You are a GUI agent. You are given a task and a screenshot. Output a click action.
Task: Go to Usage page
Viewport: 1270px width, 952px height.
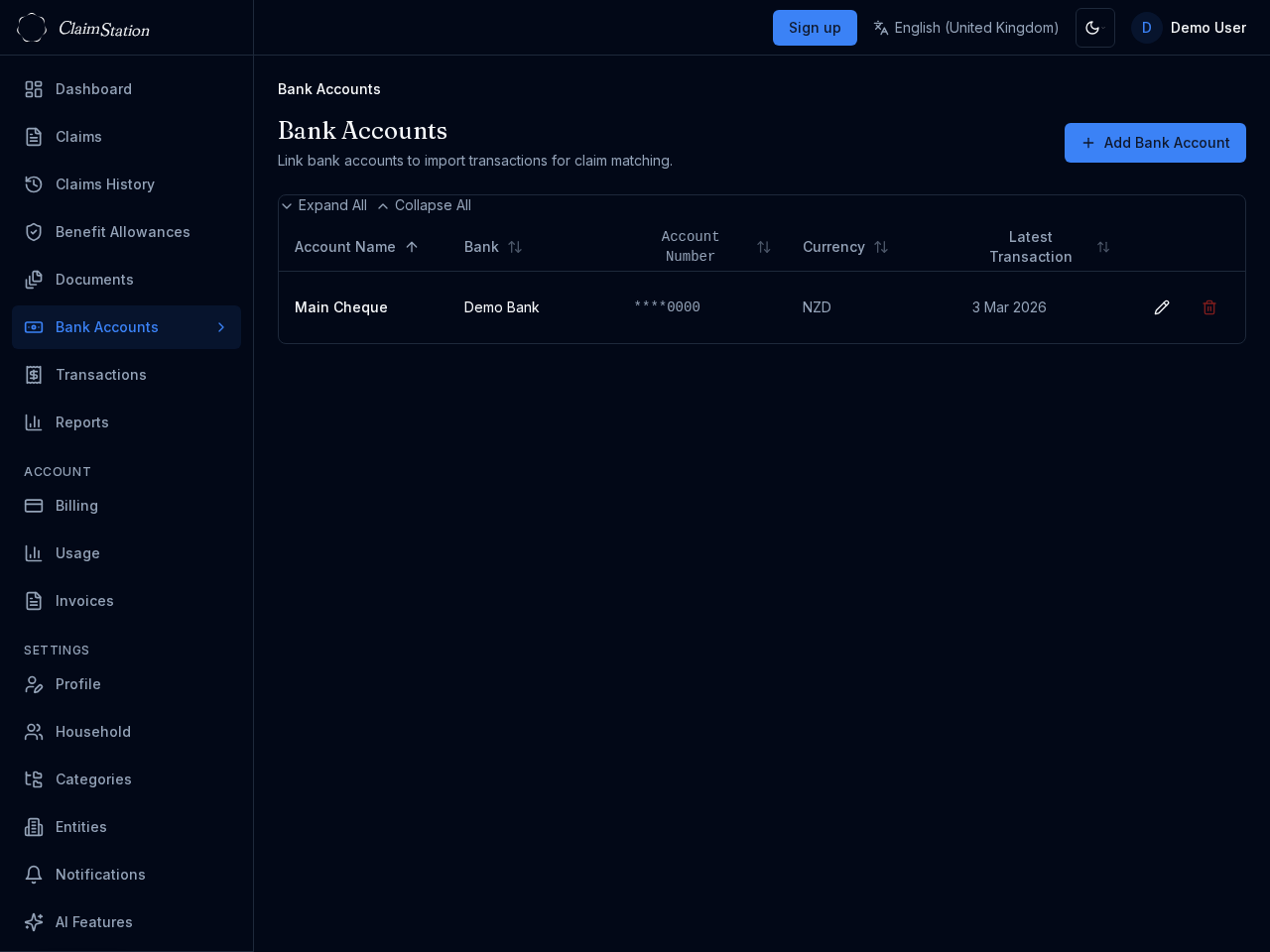pyautogui.click(x=127, y=553)
